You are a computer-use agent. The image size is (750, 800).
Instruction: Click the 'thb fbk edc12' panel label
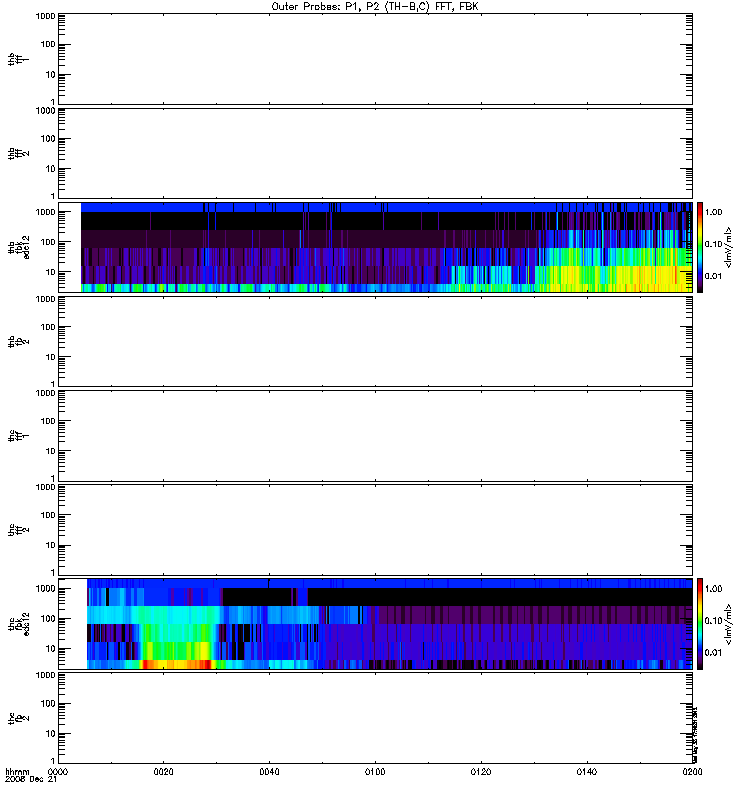[x=19, y=247]
